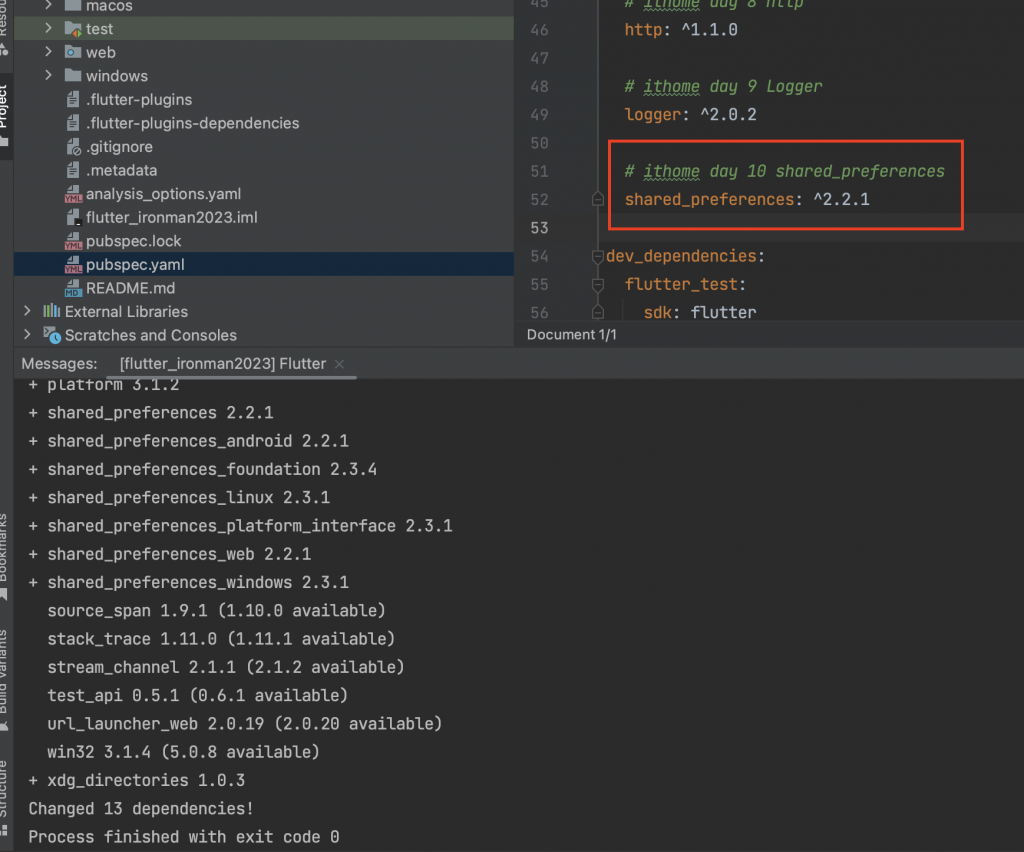The image size is (1024, 852).
Task: Click 'shared_preferences_web 2.2.1' output line
Action: pyautogui.click(x=179, y=554)
